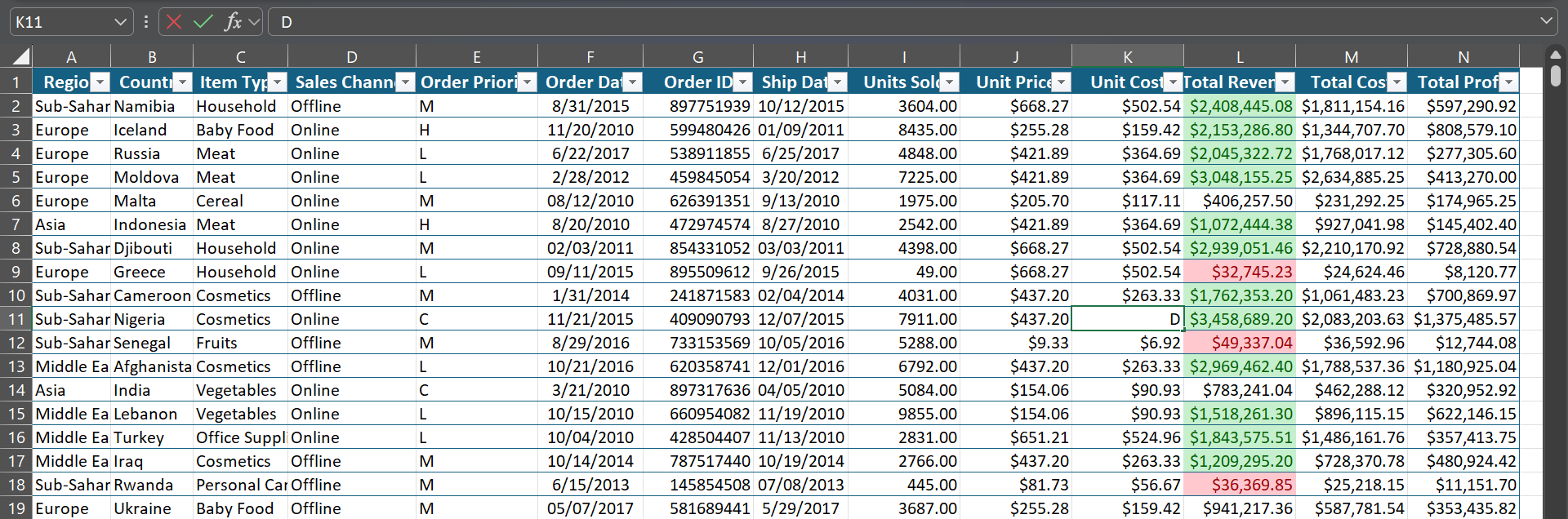Image resolution: width=1568 pixels, height=519 pixels.
Task: Click the formula bar options dots
Action: click(146, 22)
